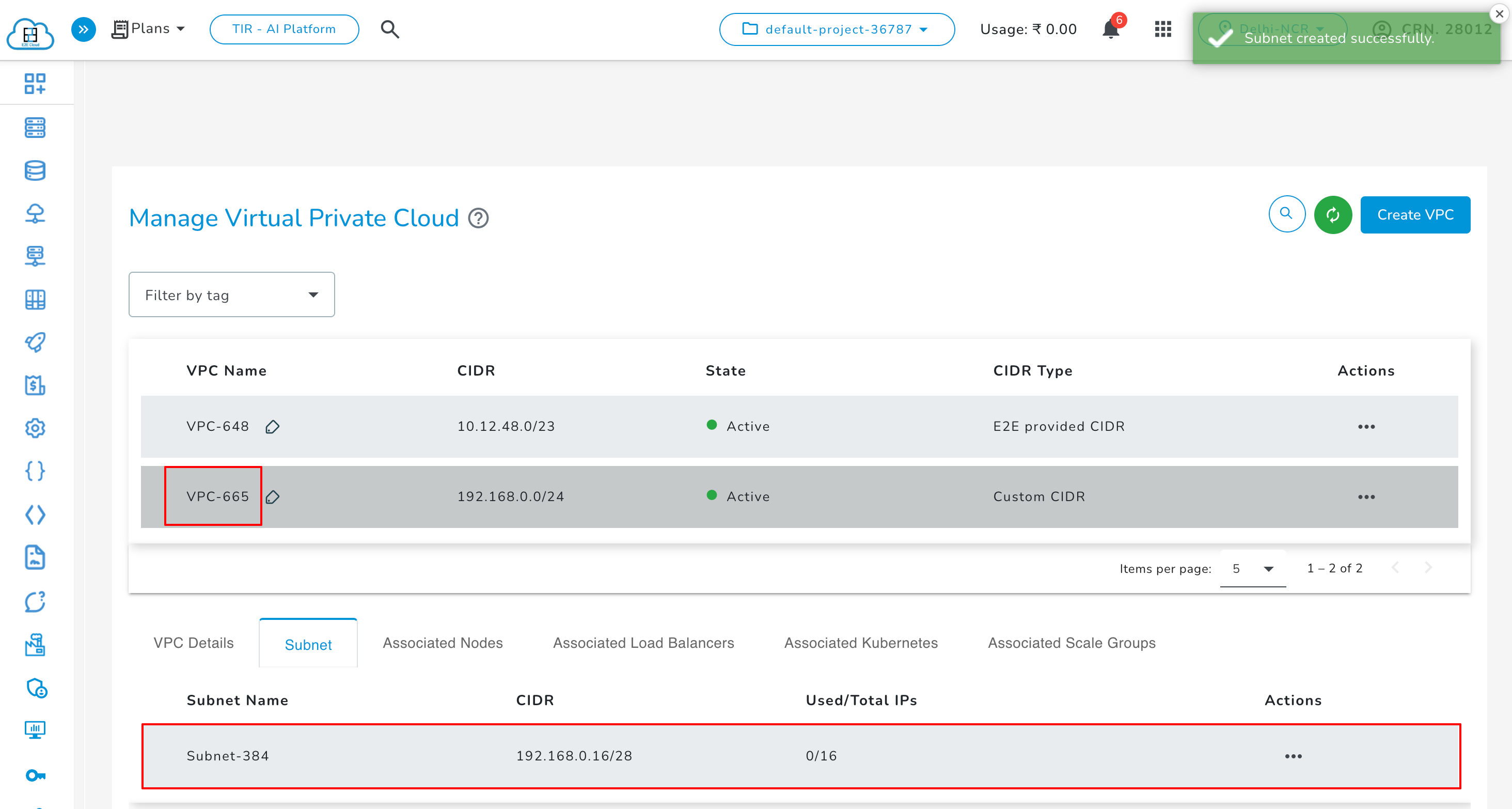1512x809 pixels.
Task: Select the Compute Nodes sidebar icon
Action: pyautogui.click(x=35, y=128)
